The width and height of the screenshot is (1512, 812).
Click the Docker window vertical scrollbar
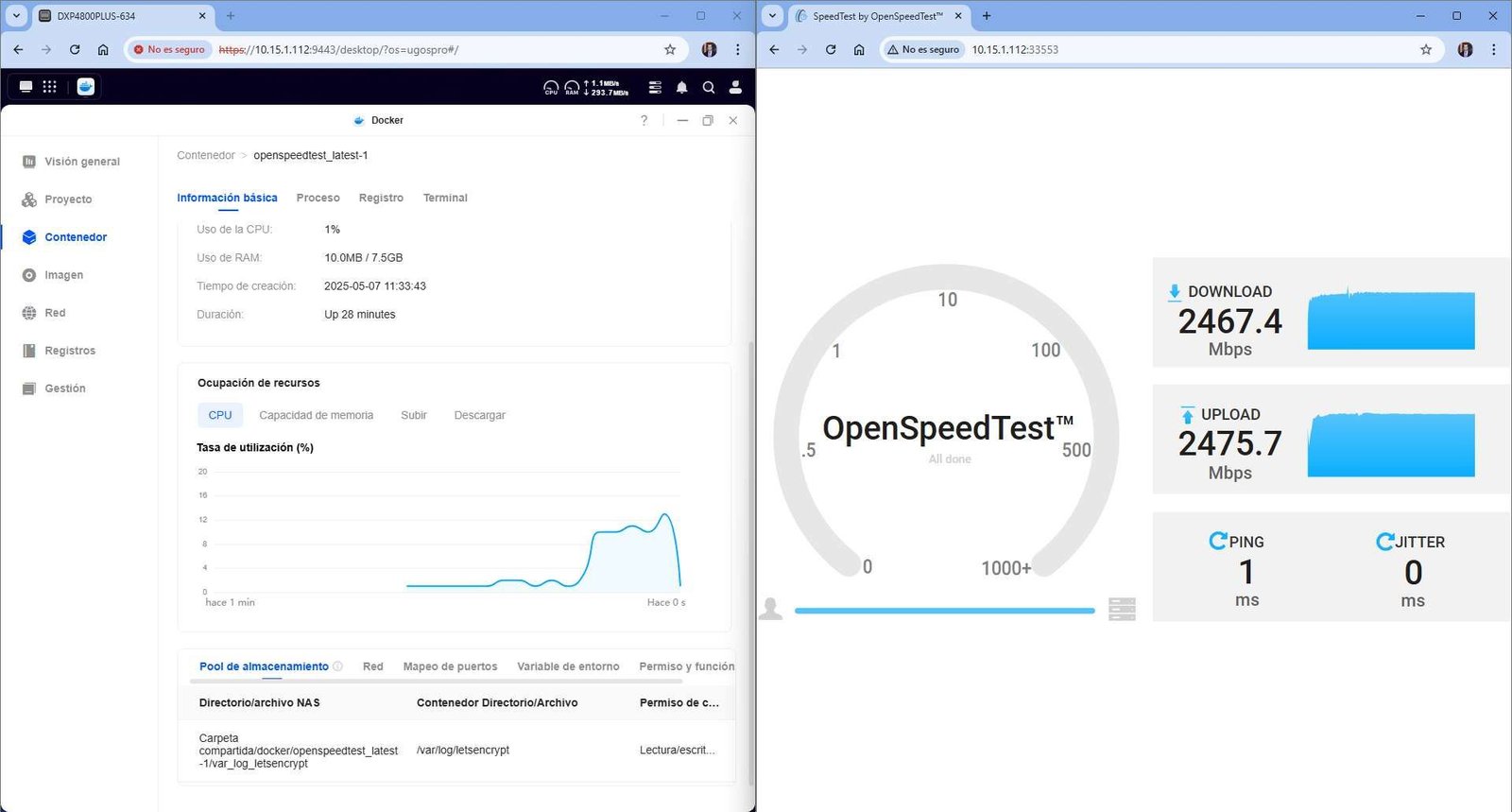[751, 562]
